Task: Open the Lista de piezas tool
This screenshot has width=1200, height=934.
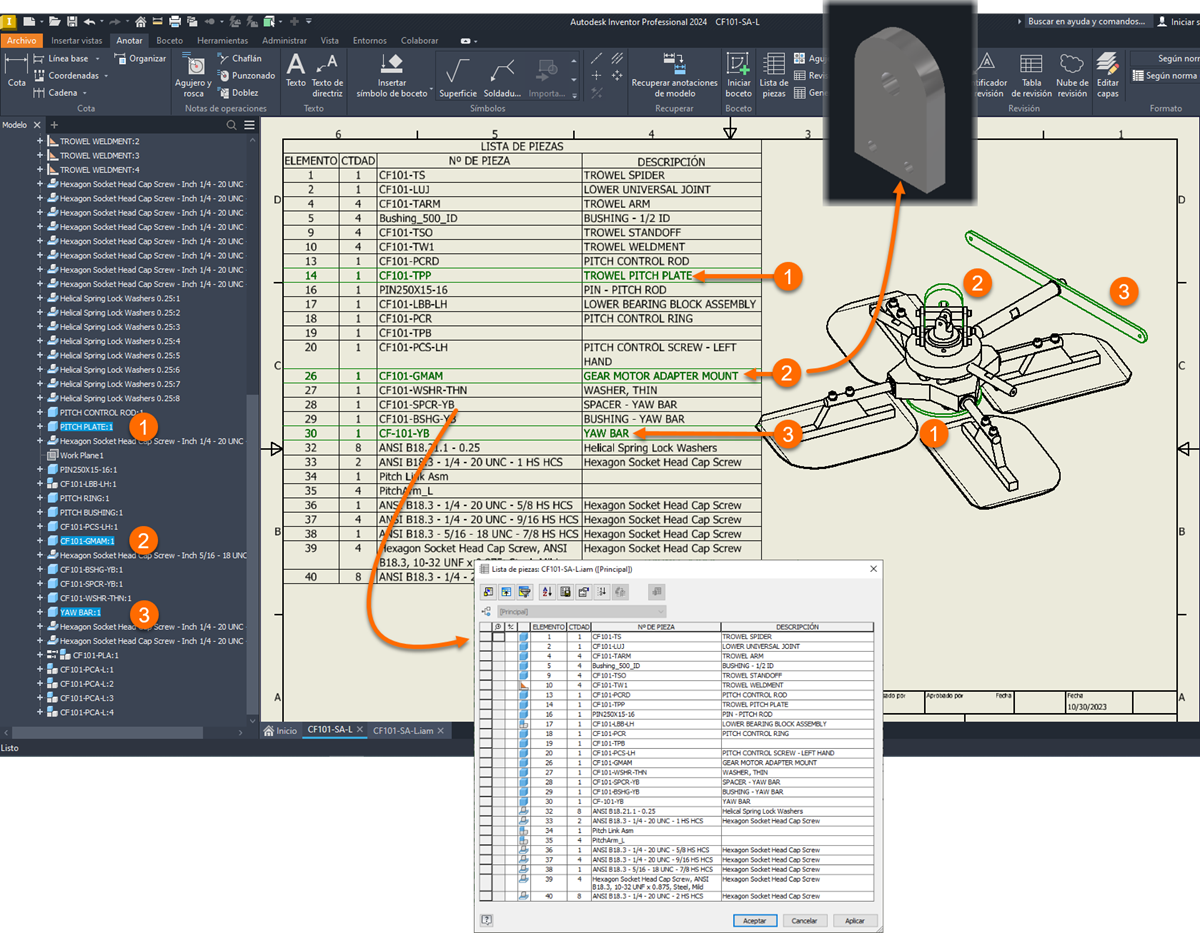Action: 774,75
